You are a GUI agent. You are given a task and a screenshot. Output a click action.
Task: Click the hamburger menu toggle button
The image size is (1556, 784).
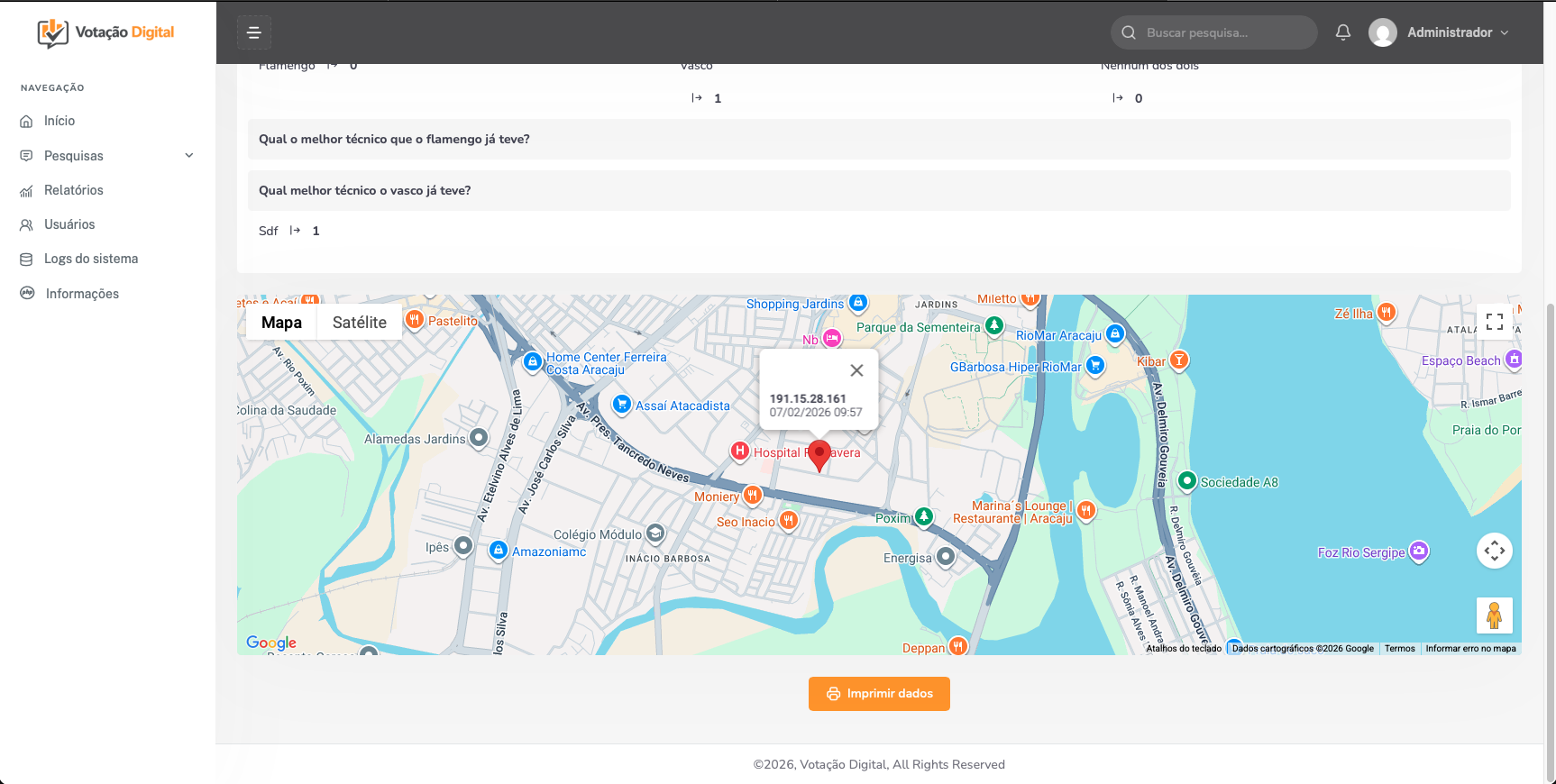[253, 33]
